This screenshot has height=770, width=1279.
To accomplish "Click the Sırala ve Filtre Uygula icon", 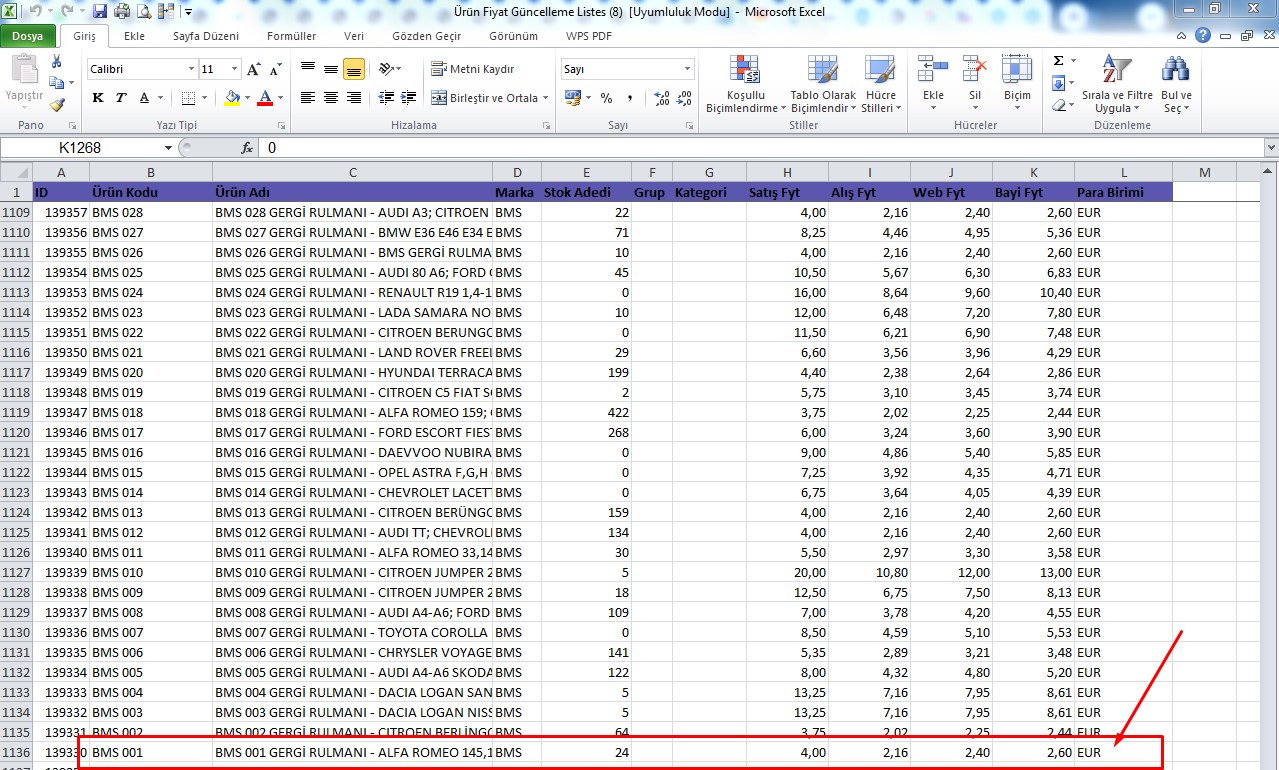I will [x=1111, y=70].
